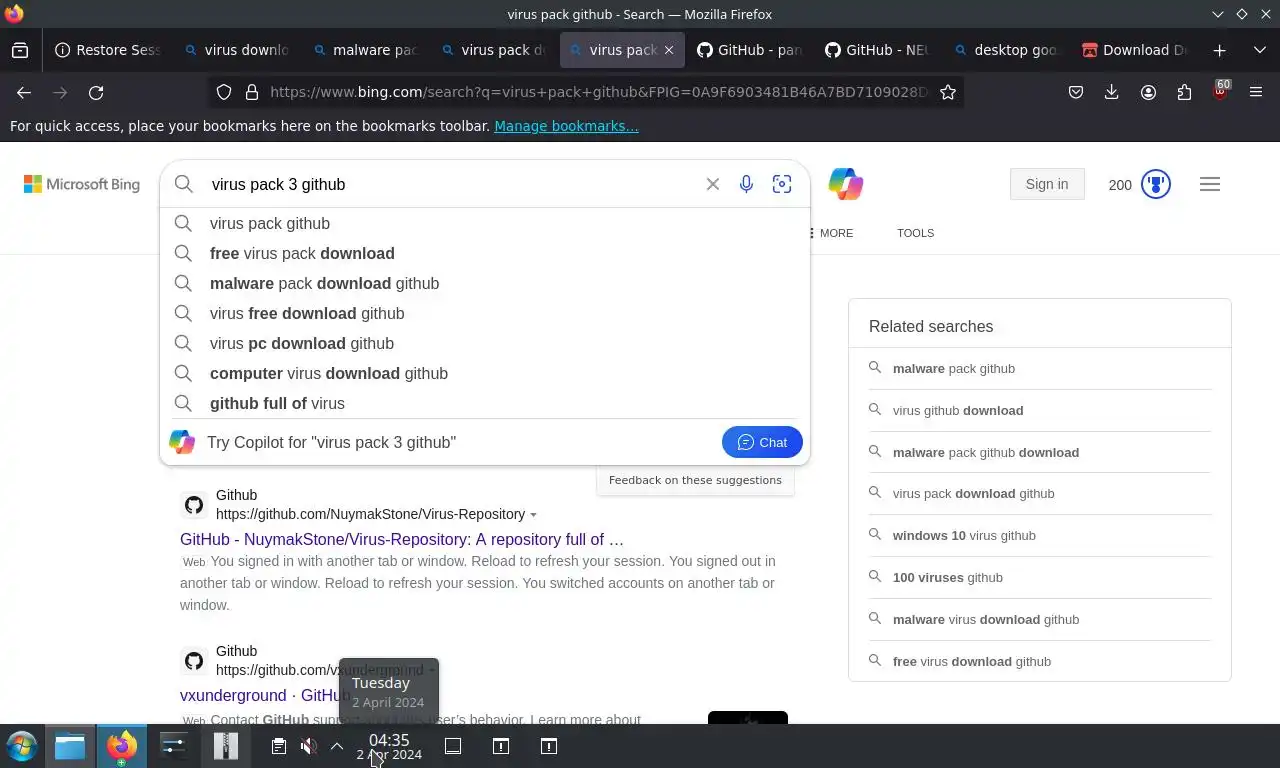The image size is (1280, 768).
Task: Select suggestion 'free virus pack download'
Action: click(x=484, y=254)
